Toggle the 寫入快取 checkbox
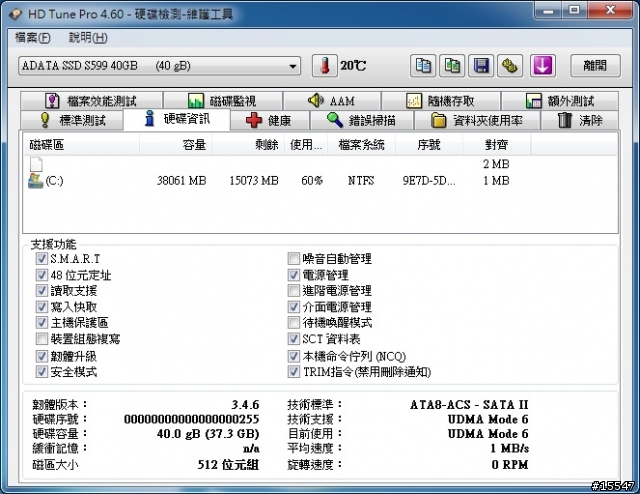The image size is (640, 494). (41, 307)
